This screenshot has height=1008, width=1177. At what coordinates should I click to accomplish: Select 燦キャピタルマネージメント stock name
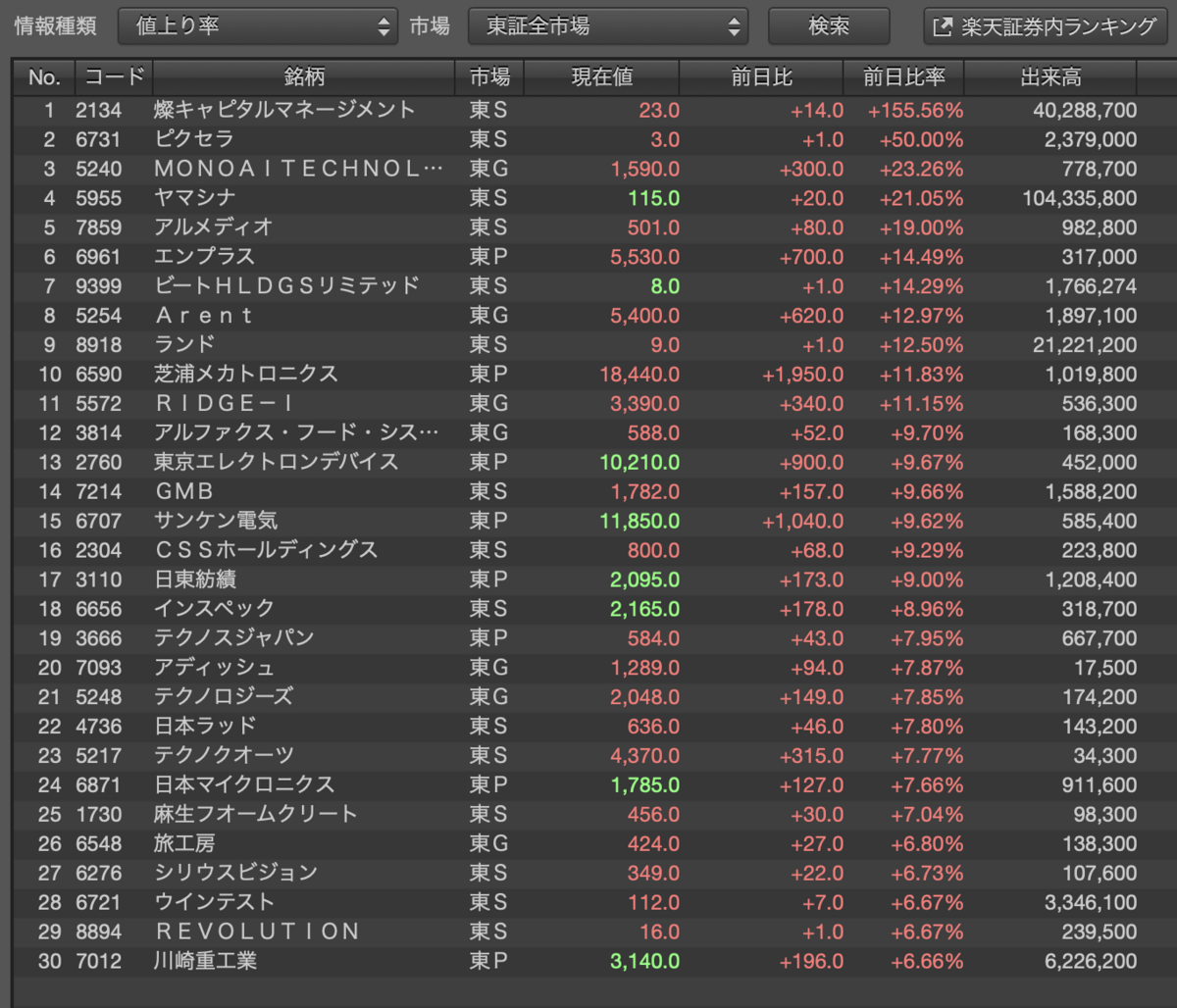[x=284, y=110]
